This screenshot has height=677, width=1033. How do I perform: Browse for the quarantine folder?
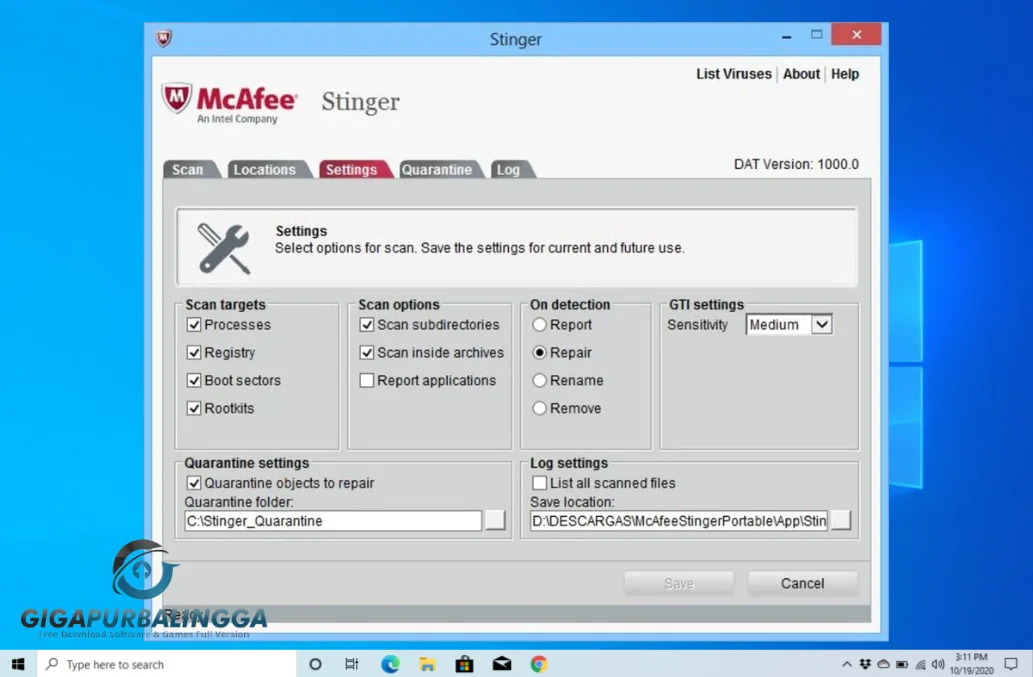495,520
